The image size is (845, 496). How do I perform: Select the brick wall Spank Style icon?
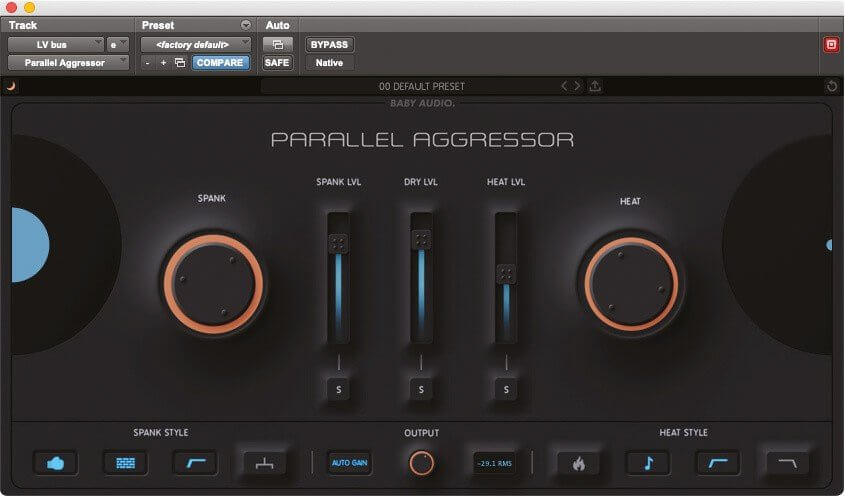(x=125, y=463)
